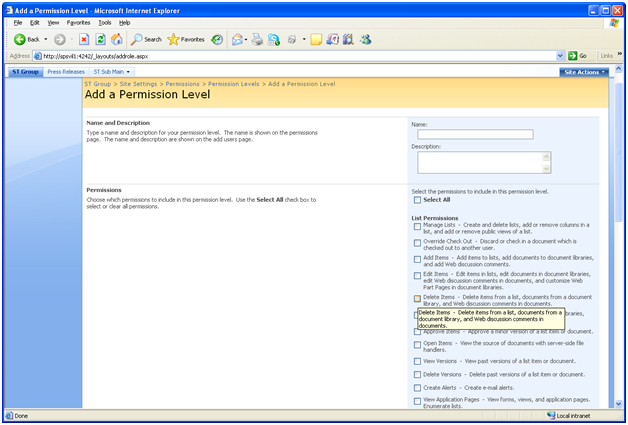Tick the Delete Items checkbox
The width and height of the screenshot is (628, 425).
click(417, 299)
